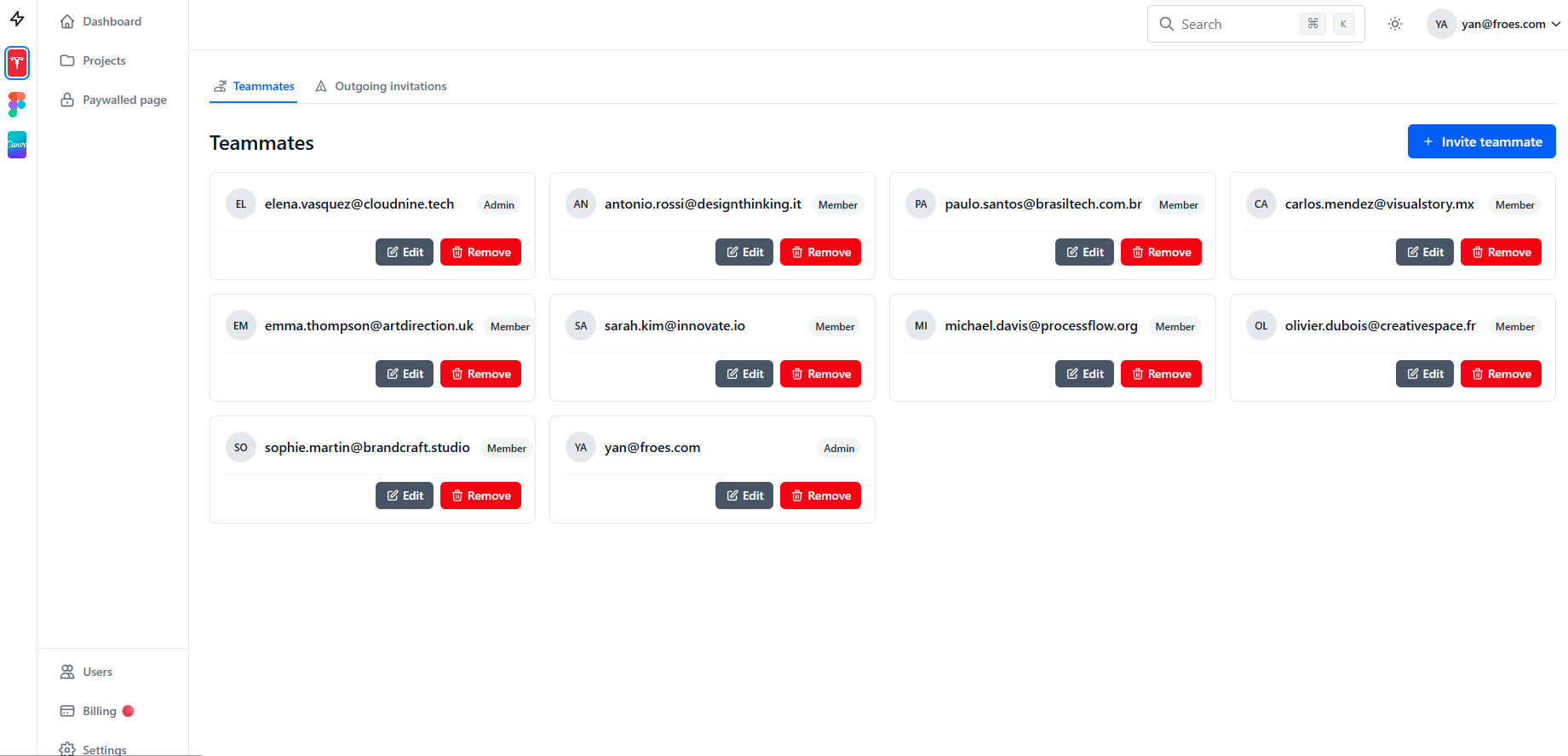Open the Teammates tab
1568x756 pixels.
[254, 86]
